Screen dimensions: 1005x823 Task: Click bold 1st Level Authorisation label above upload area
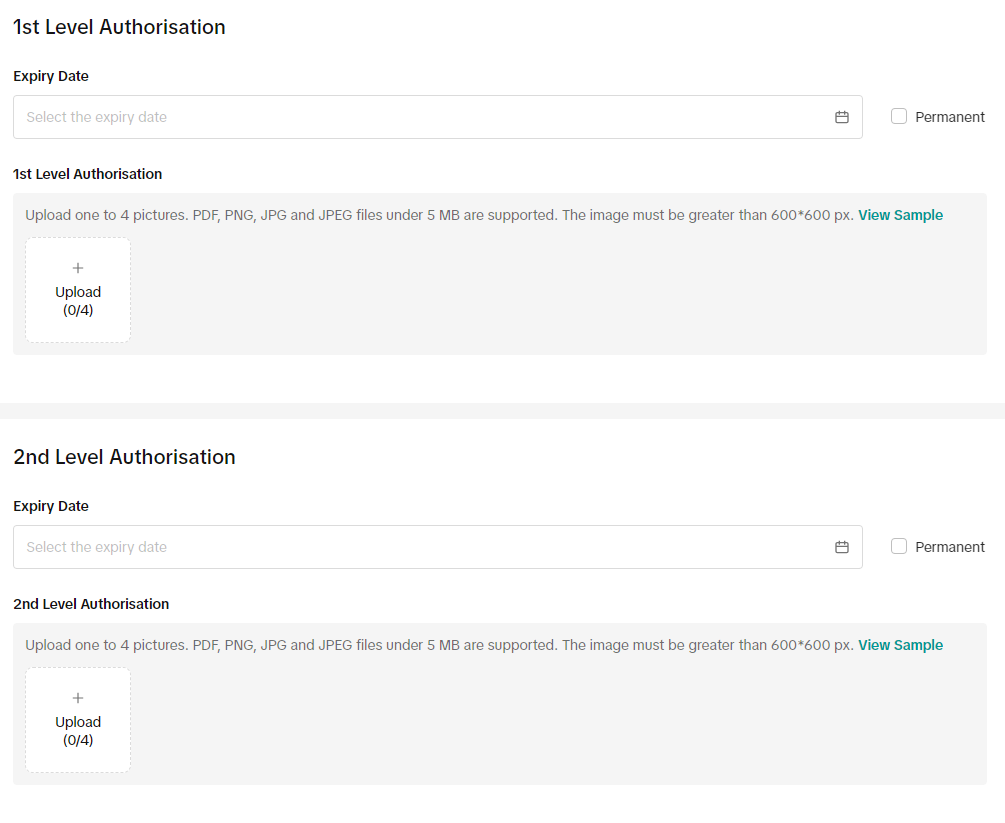pos(87,174)
